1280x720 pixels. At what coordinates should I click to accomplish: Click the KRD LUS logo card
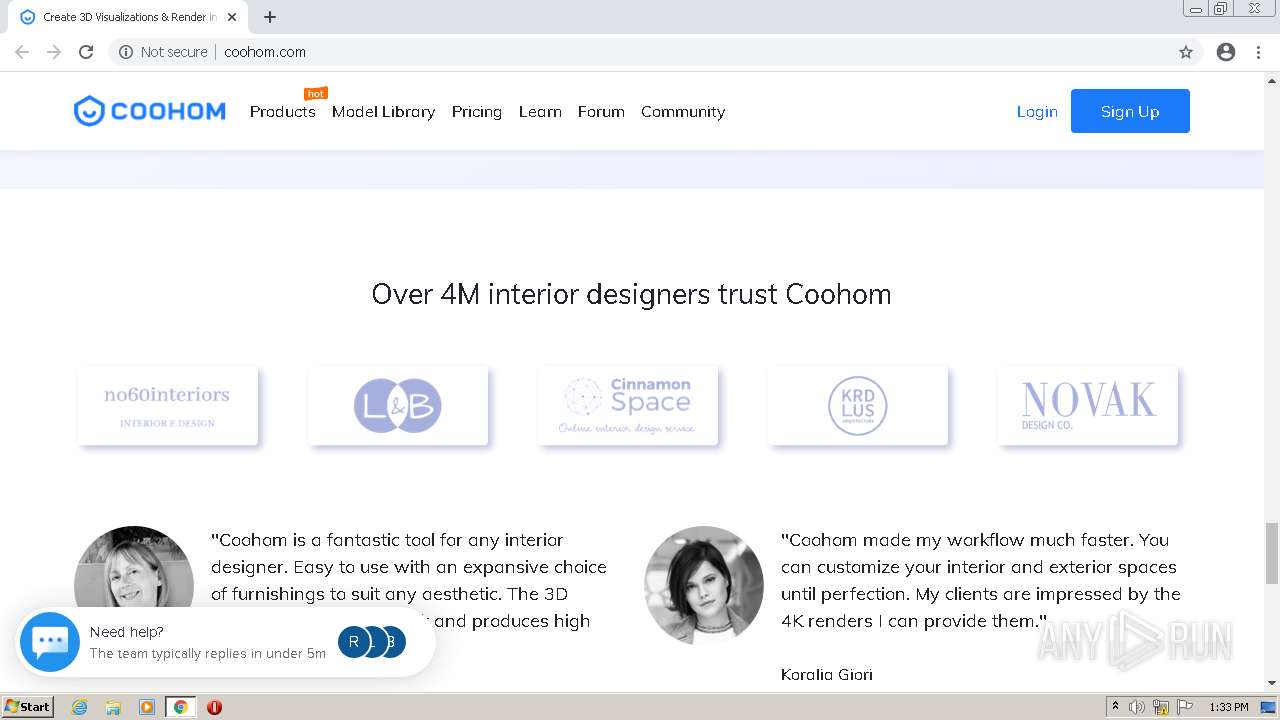coord(858,406)
